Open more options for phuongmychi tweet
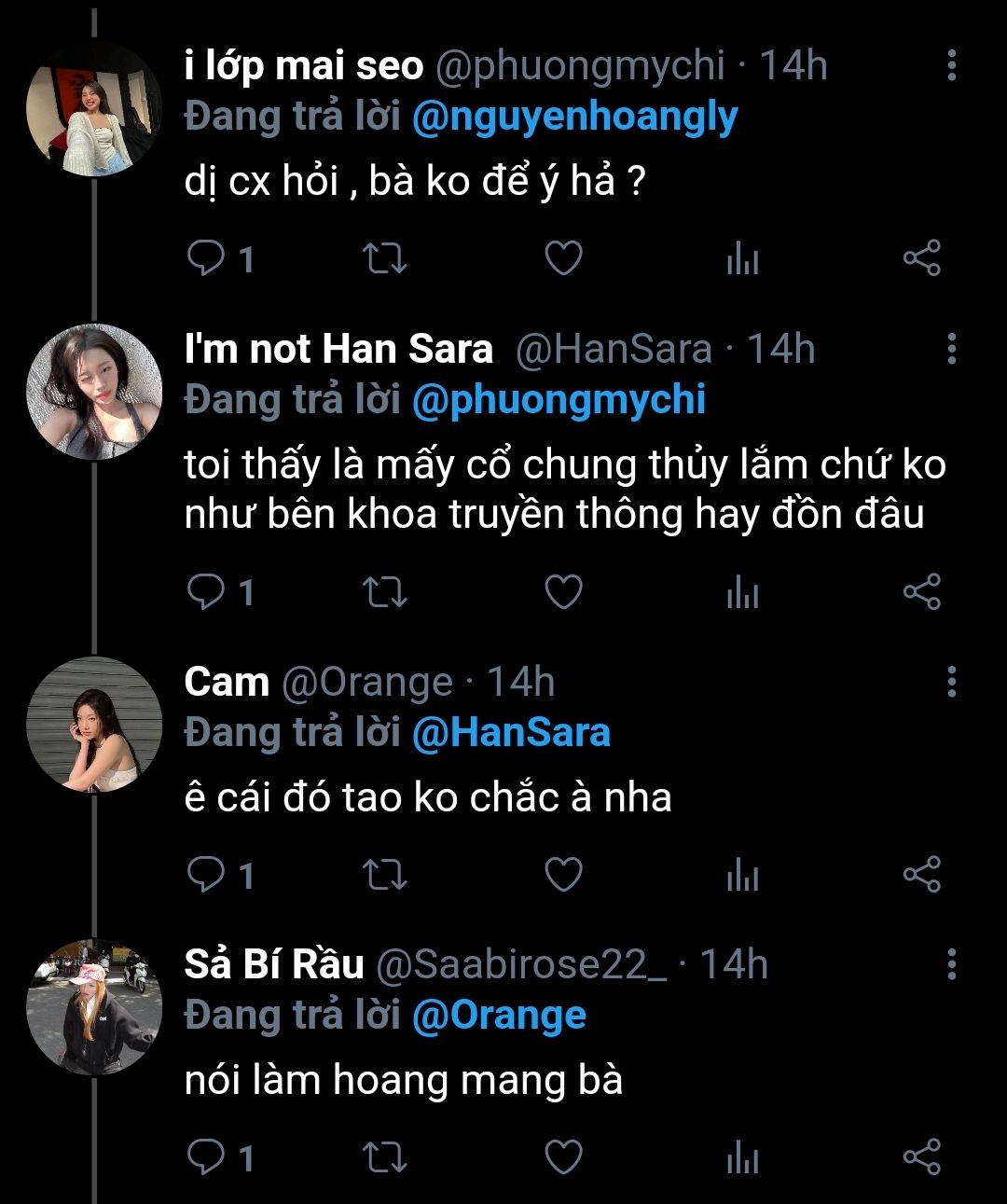Image resolution: width=1007 pixels, height=1204 pixels. (951, 65)
